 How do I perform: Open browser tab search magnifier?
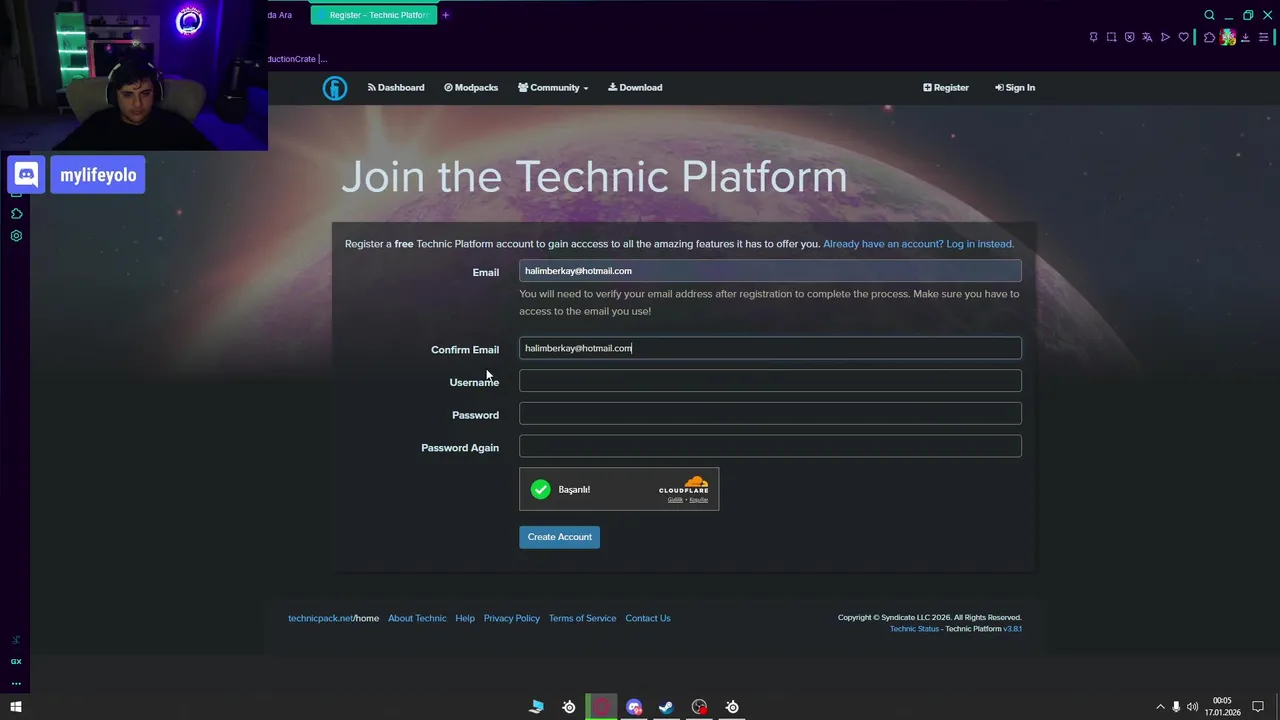[1209, 15]
